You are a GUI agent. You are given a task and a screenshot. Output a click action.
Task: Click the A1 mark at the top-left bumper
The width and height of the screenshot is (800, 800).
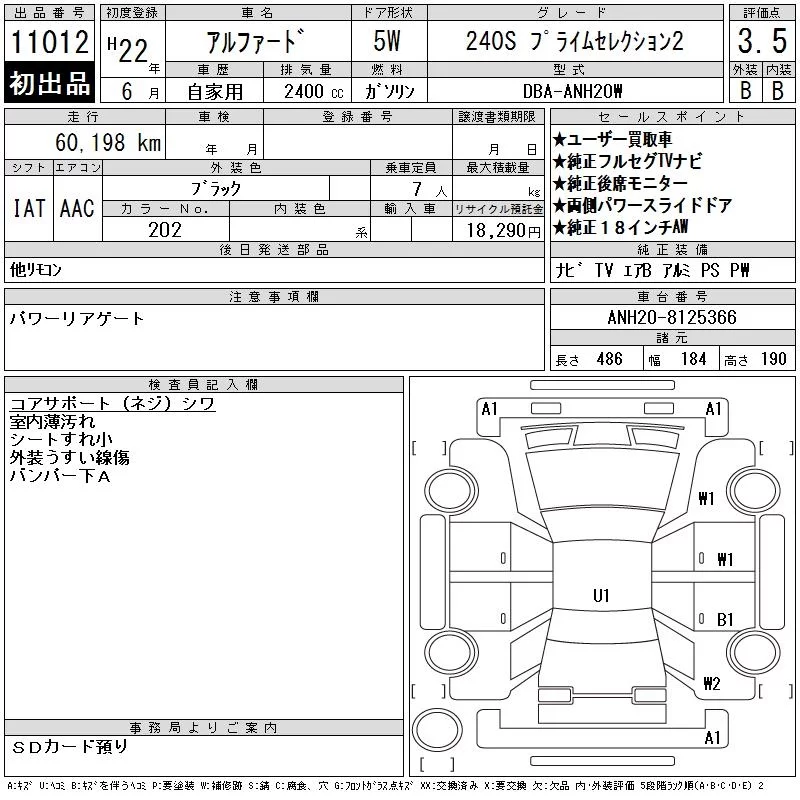click(489, 409)
